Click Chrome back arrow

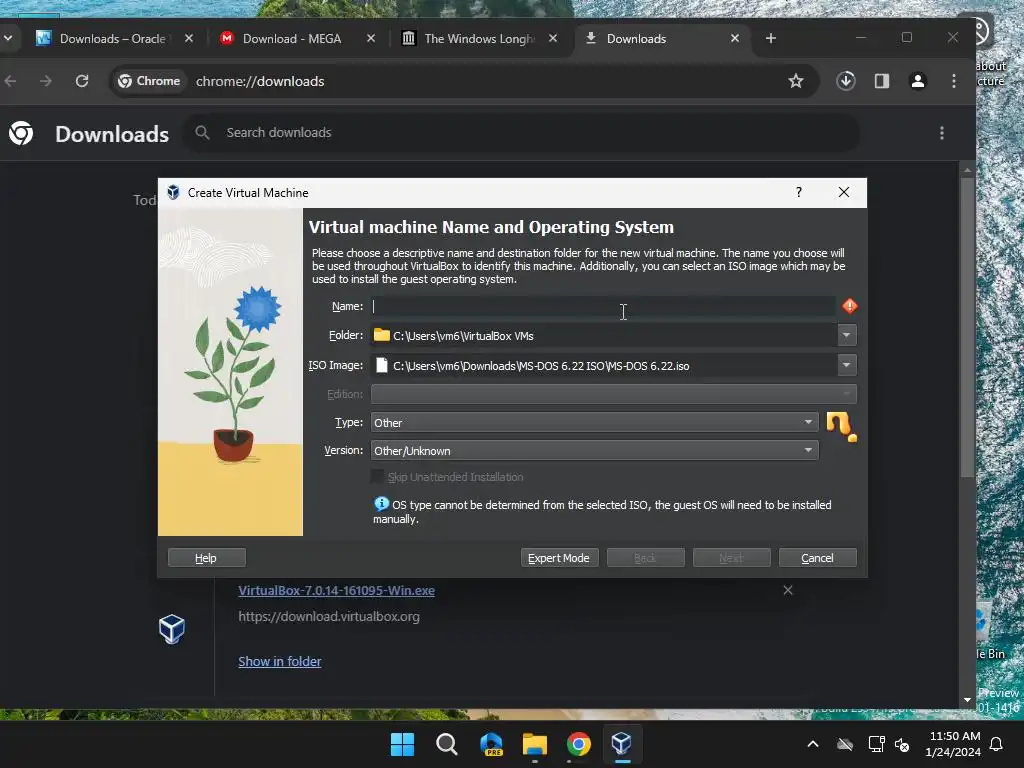(10, 81)
